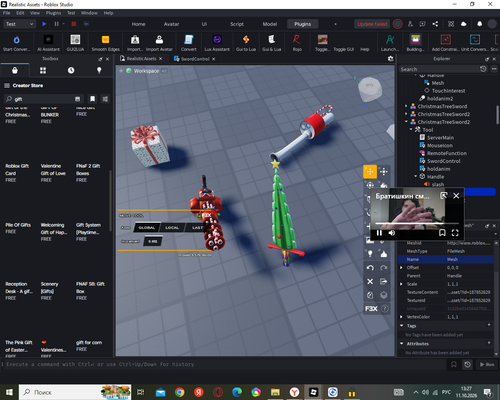Viewport: 500px width, 400px height.
Task: Pause the picture-in-picture video
Action: [379, 233]
